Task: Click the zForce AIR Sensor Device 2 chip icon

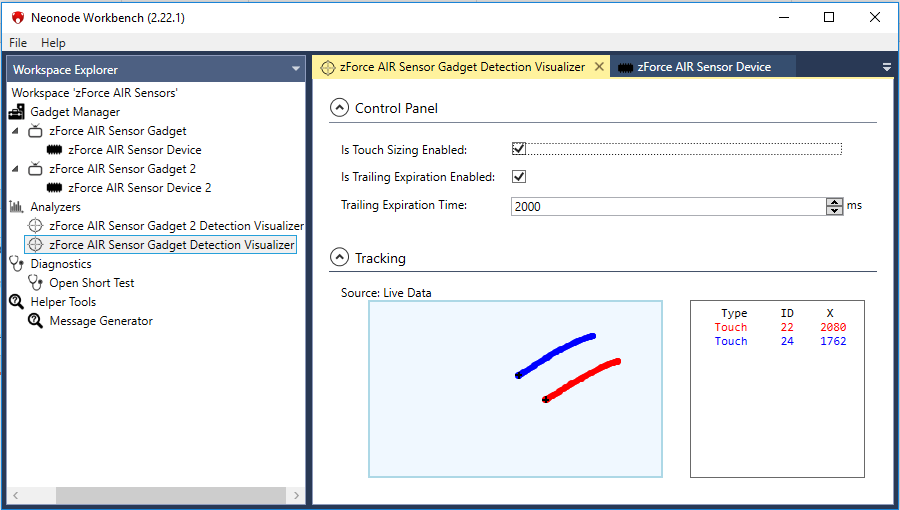Action: click(x=55, y=188)
